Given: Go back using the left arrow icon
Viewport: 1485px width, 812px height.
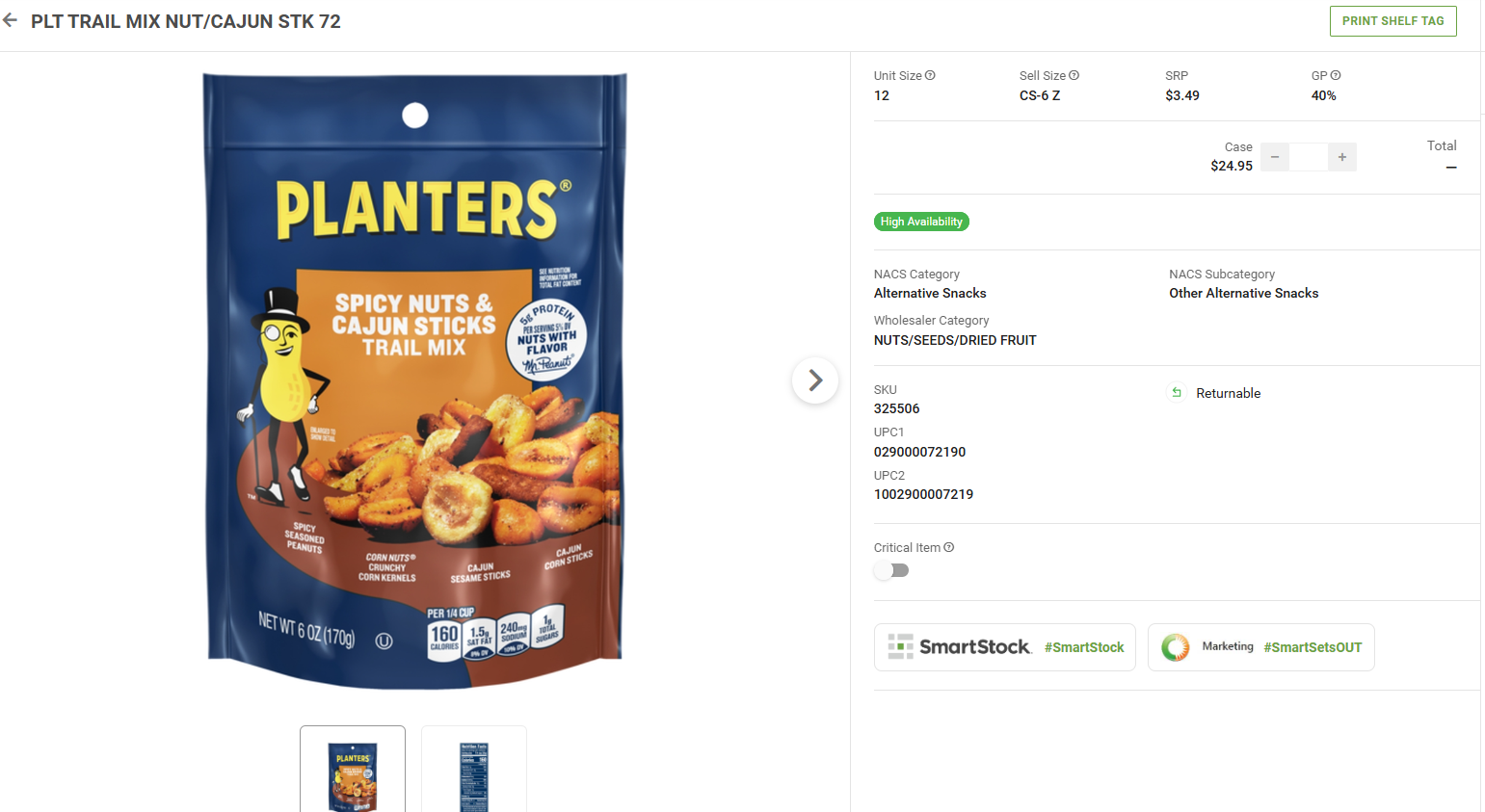Looking at the screenshot, I should click(11, 20).
